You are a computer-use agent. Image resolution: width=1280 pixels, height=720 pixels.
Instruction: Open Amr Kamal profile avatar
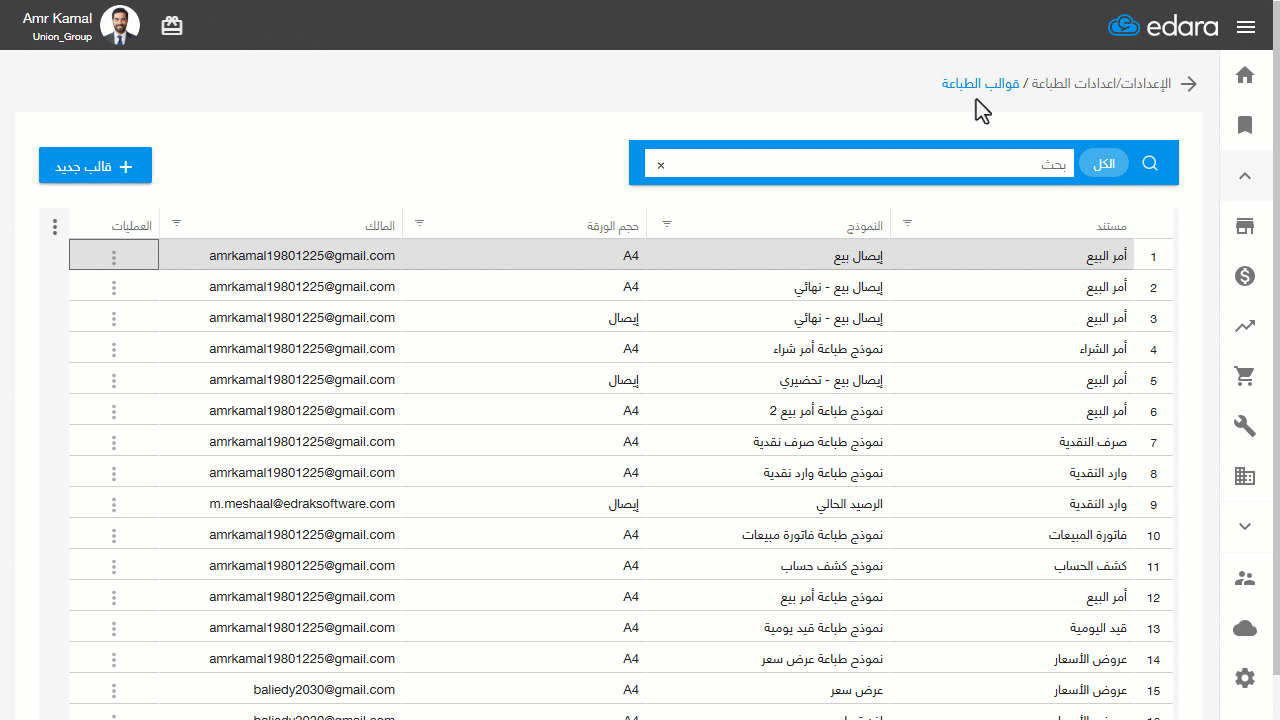[121, 25]
